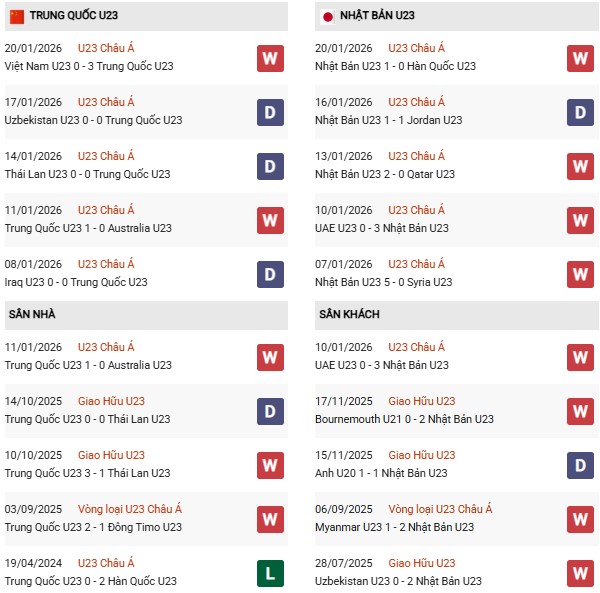600x593 pixels.
Task: Click D badge for Nhật Bản vs Jordan match
Action: tap(581, 112)
